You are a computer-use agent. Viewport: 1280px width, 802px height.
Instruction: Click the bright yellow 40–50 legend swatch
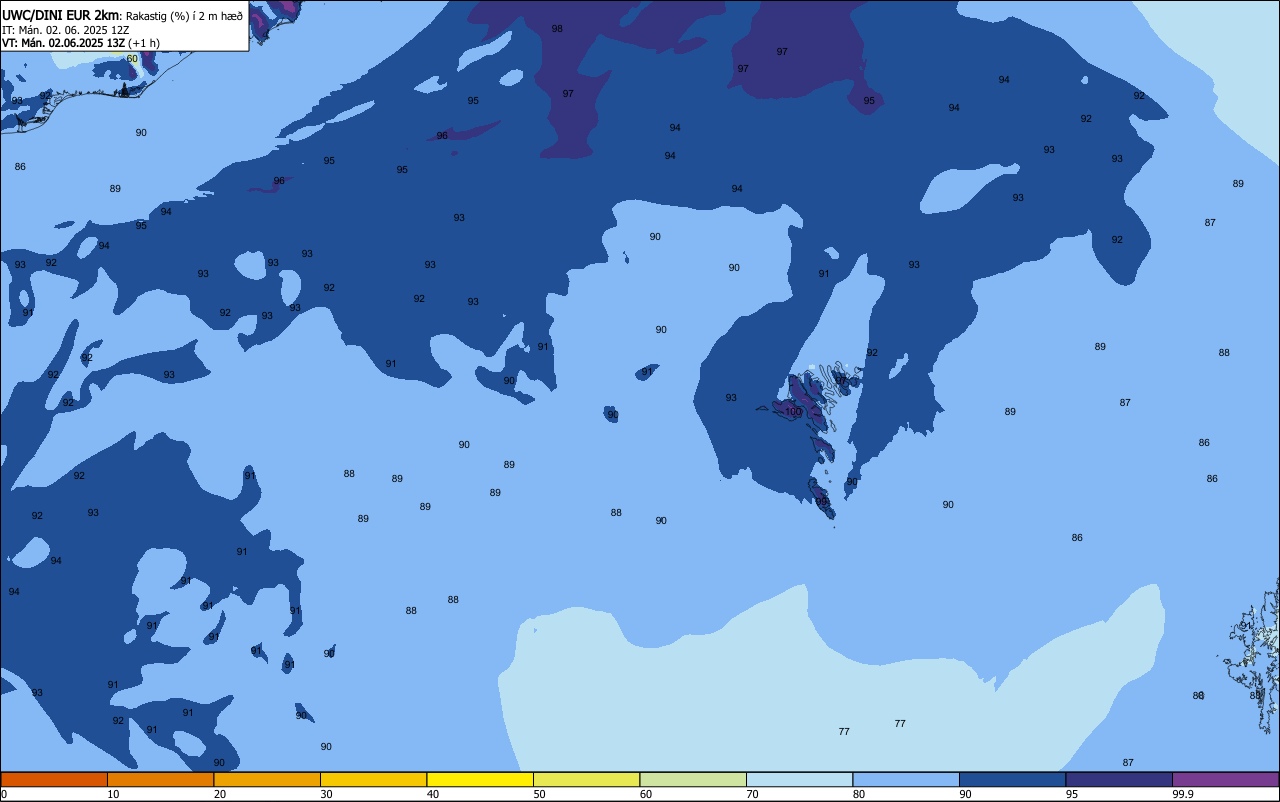point(480,779)
